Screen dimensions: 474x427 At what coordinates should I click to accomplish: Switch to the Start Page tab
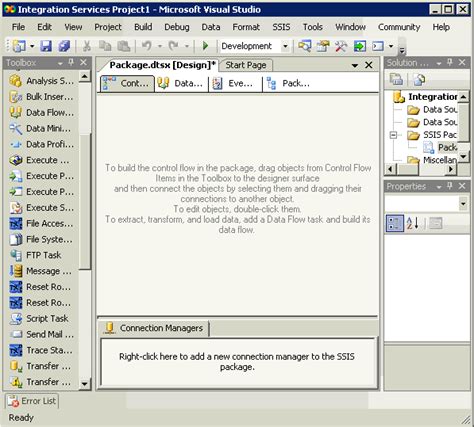point(246,65)
